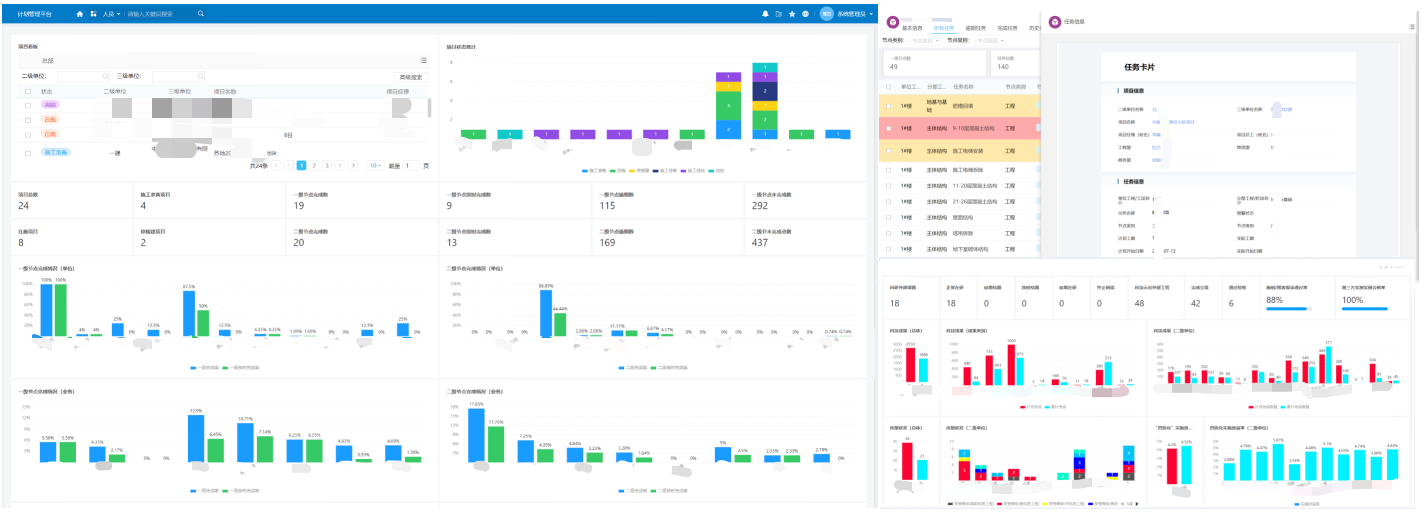Switch to 基本信息 tab
The height and width of the screenshot is (515, 1425).
(913, 28)
